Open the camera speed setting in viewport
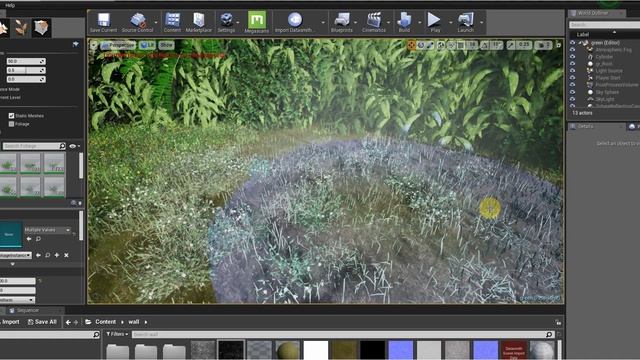Image resolution: width=640 pixels, height=360 pixels. [544, 45]
